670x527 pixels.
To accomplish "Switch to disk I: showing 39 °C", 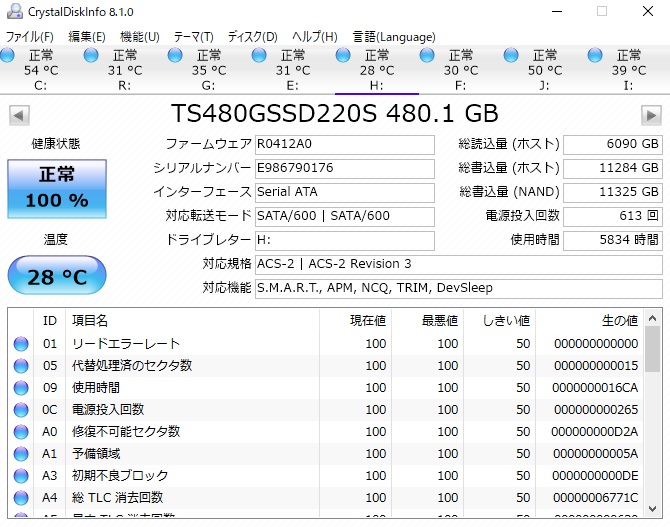I will [x=628, y=70].
